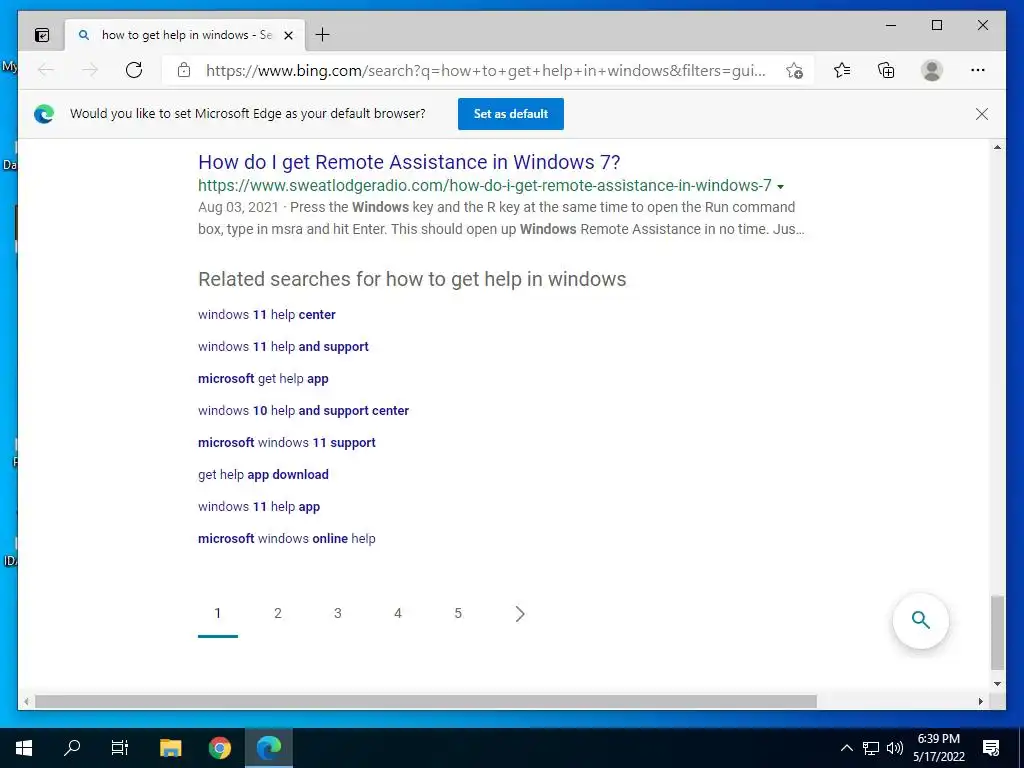Open File Explorer from taskbar

click(x=170, y=748)
